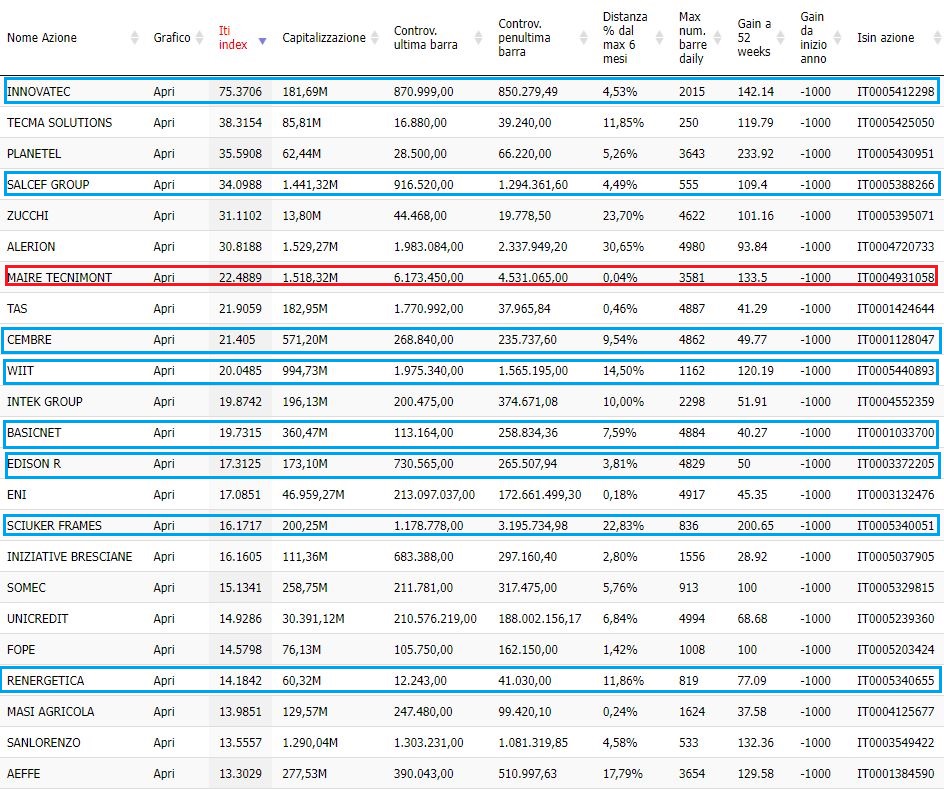Sort by Nome Azione column arrows
The height and width of the screenshot is (789, 944).
point(134,38)
